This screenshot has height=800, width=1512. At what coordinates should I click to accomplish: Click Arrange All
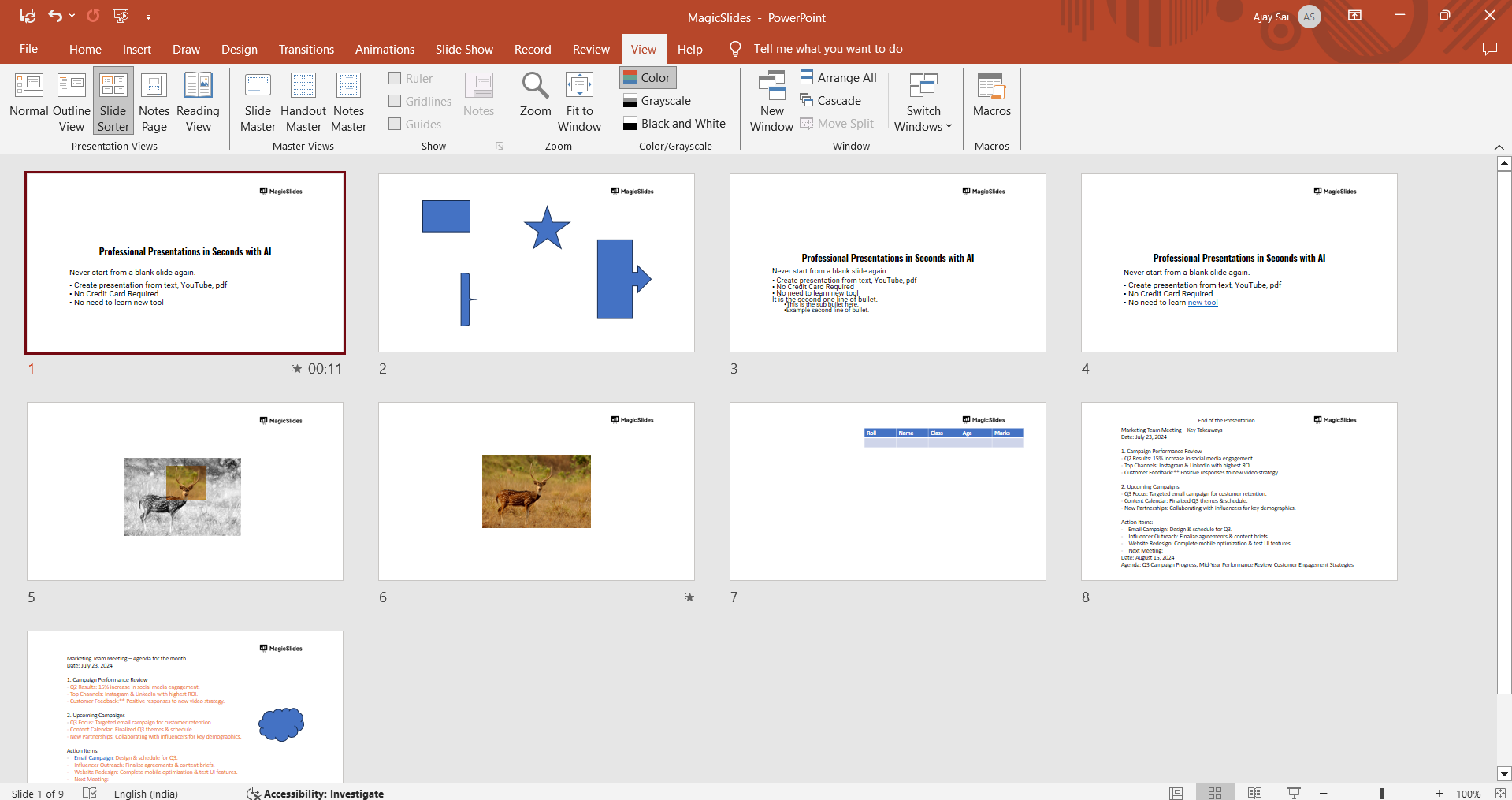[838, 77]
